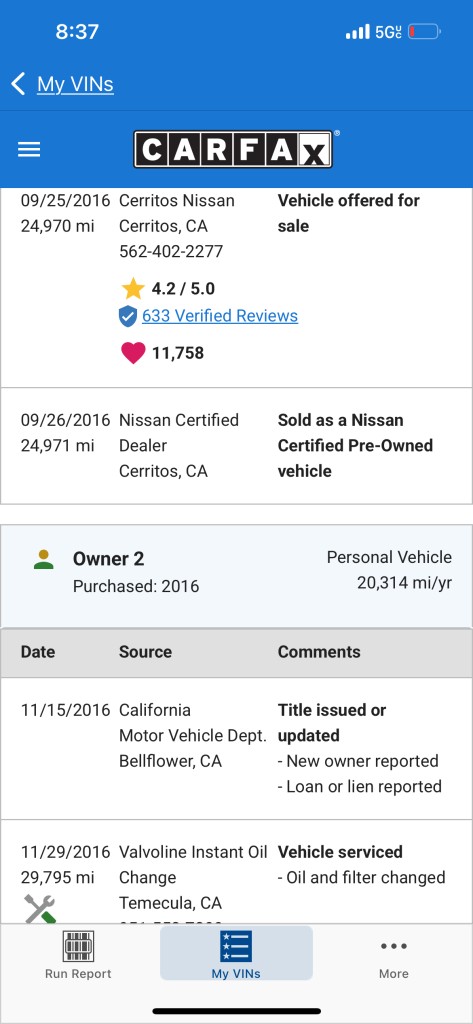Select Cerritos Nissan phone number
Image resolution: width=473 pixels, height=1024 pixels.
171,251
